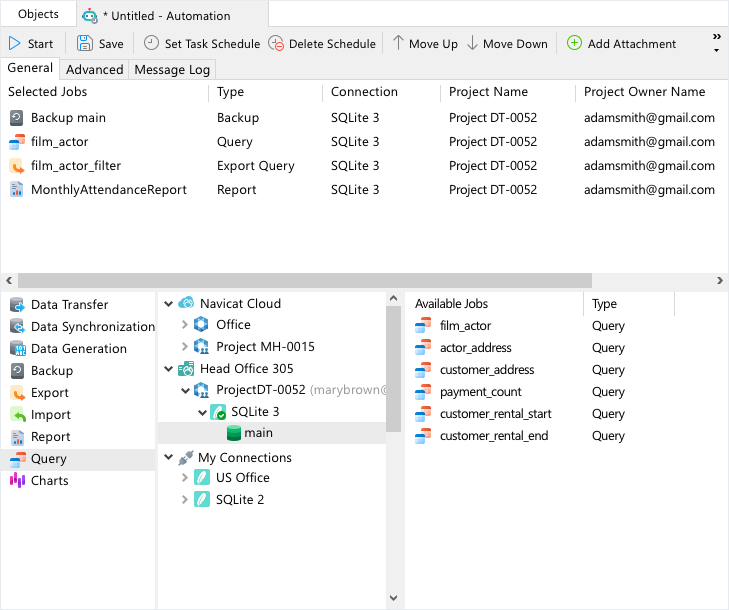Open the Advanced tab

click(x=94, y=69)
